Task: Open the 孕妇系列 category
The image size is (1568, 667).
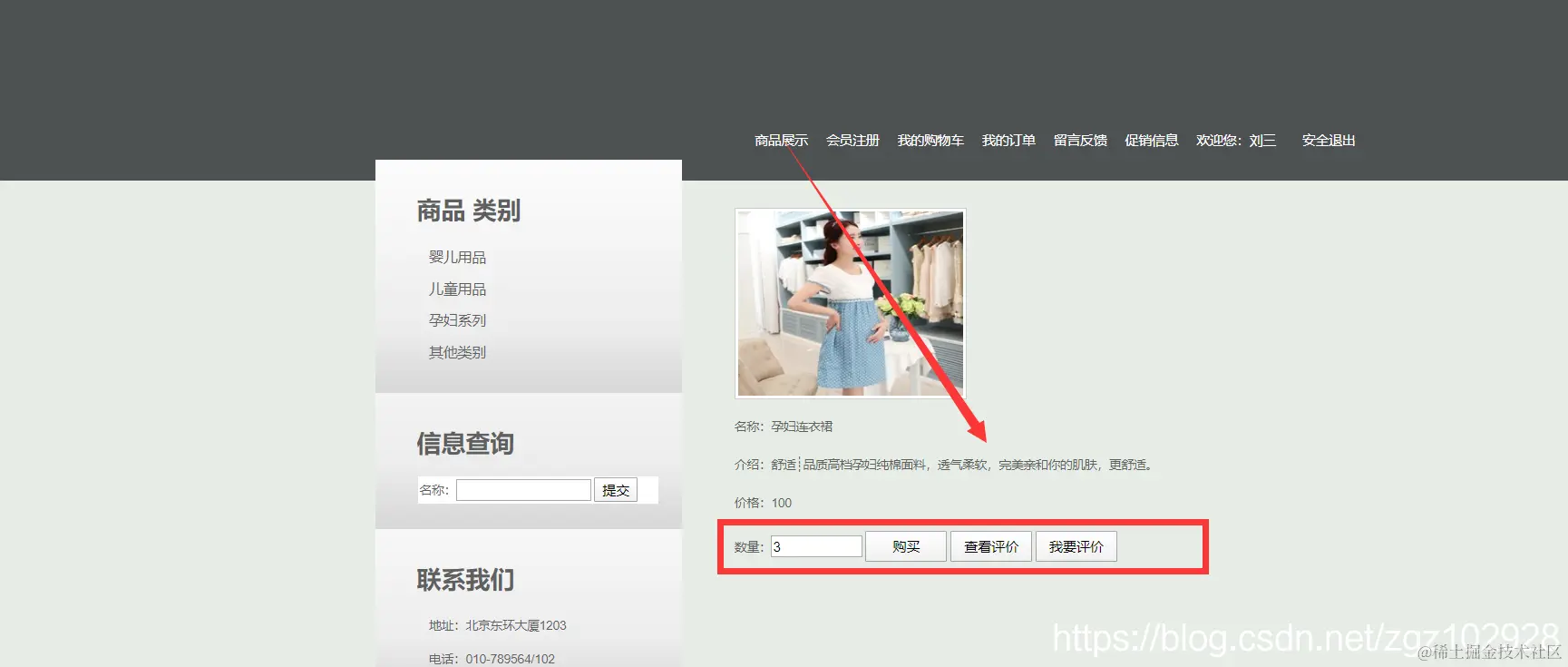Action: [457, 320]
